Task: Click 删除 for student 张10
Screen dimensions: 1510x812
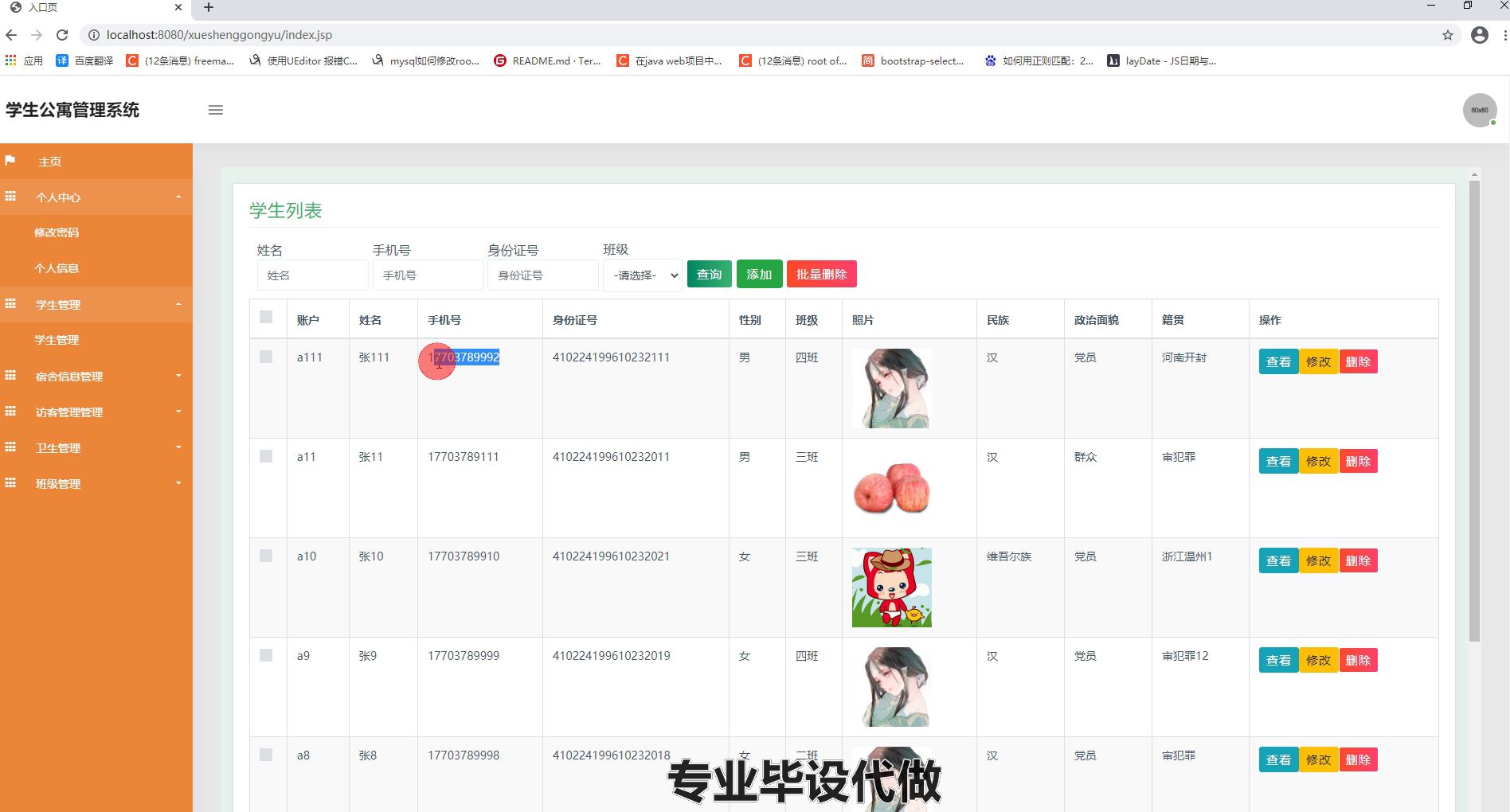Action: click(1358, 560)
